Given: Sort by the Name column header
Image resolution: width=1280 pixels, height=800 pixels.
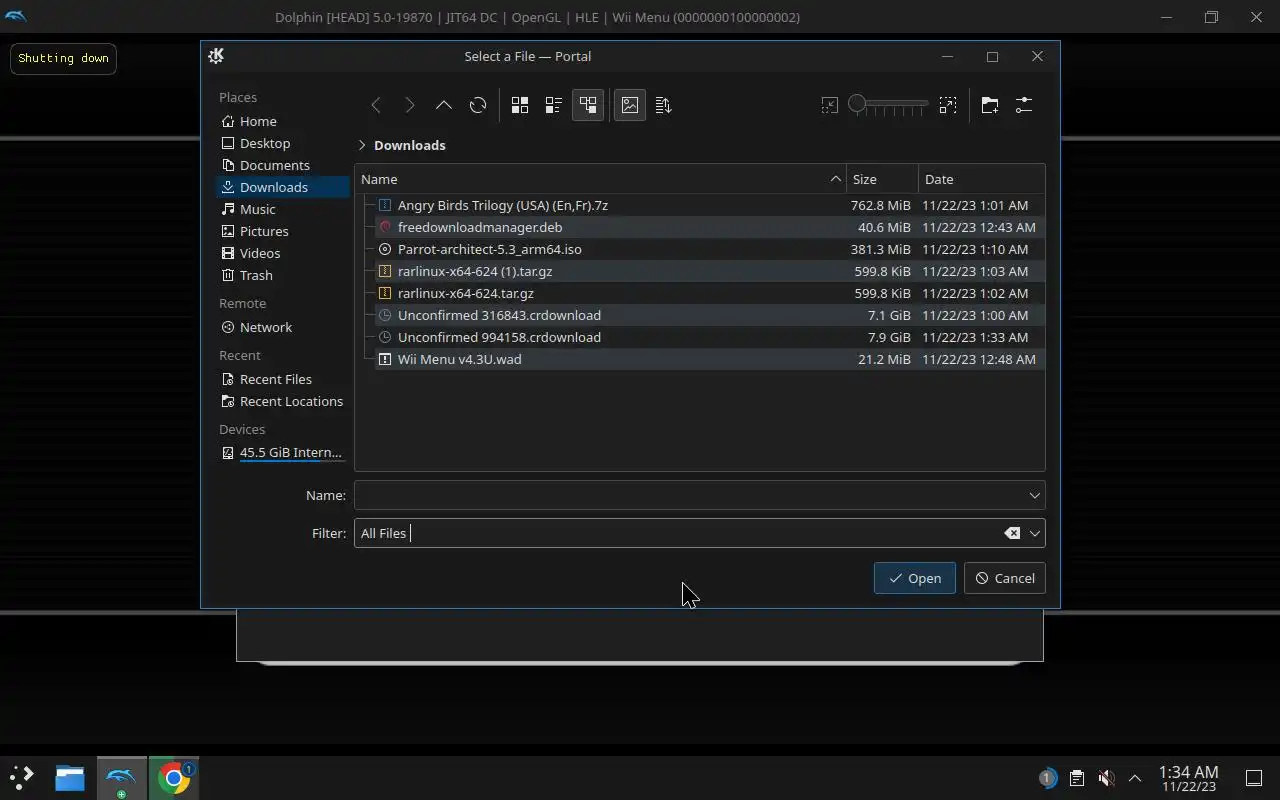Looking at the screenshot, I should pos(600,179).
